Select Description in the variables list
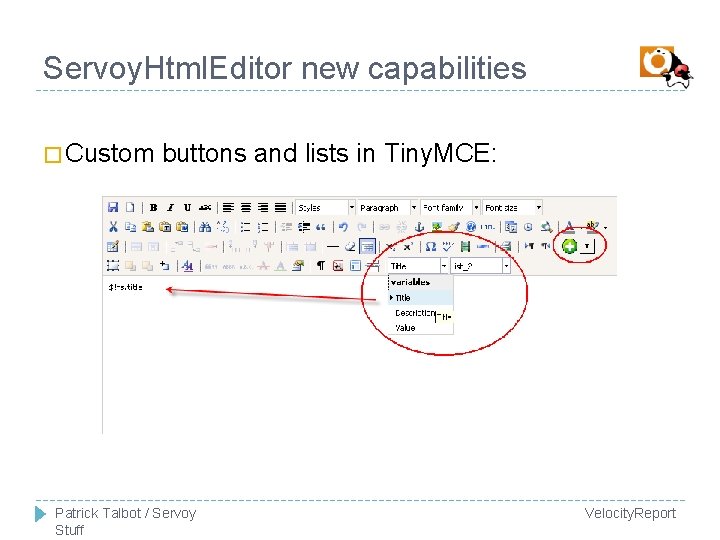 click(415, 313)
